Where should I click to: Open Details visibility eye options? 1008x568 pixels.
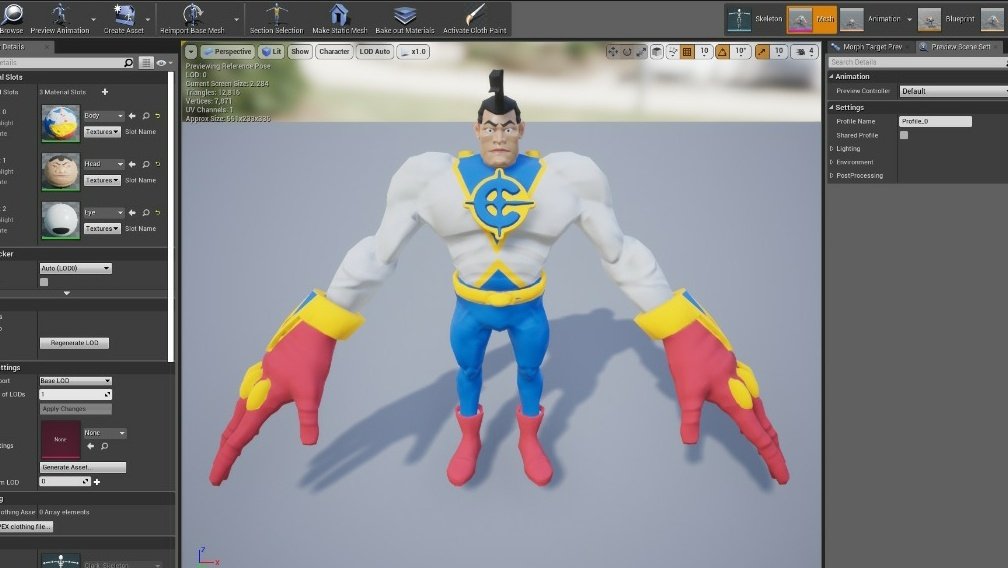[165, 62]
